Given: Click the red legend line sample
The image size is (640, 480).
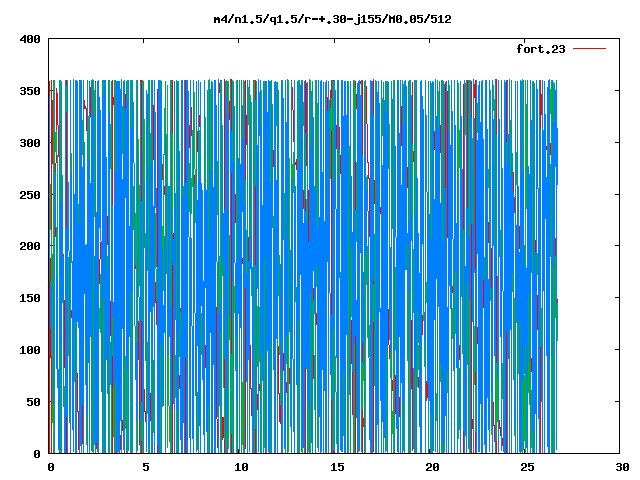Looking at the screenshot, I should click(x=589, y=49).
